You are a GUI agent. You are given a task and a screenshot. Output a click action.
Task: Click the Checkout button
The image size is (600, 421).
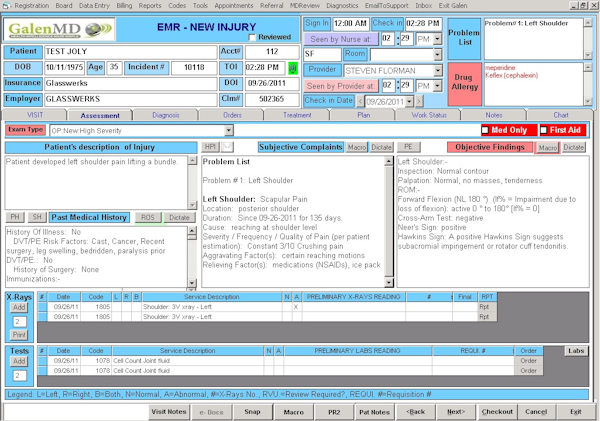(x=497, y=411)
